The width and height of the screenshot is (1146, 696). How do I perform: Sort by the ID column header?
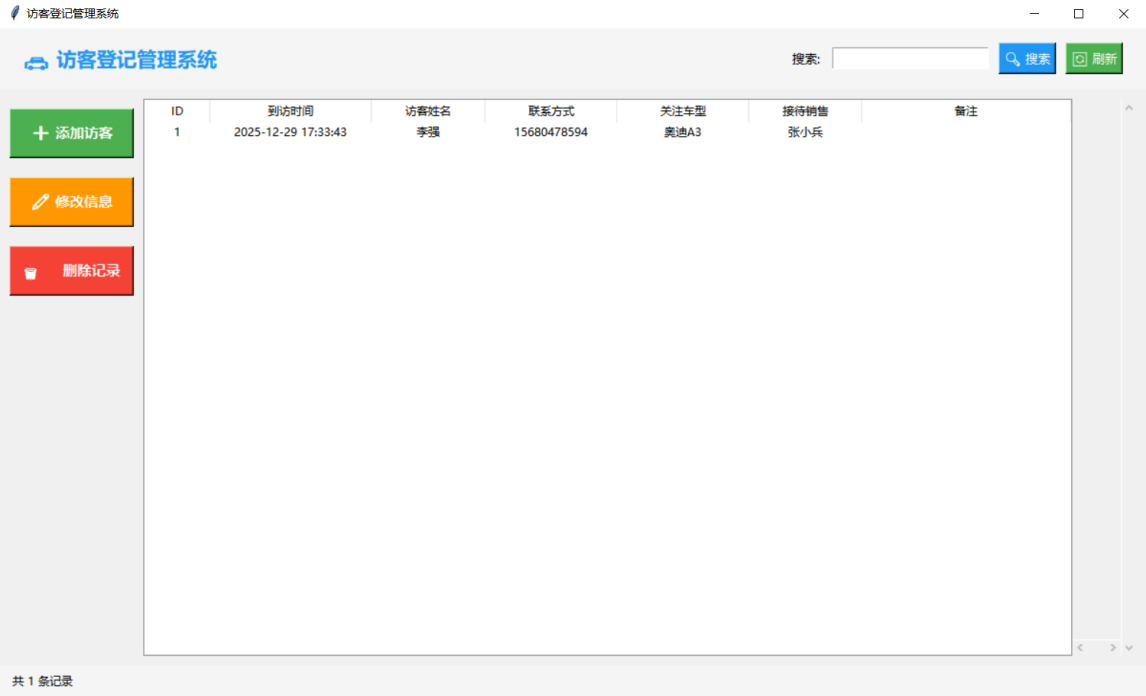pyautogui.click(x=177, y=111)
